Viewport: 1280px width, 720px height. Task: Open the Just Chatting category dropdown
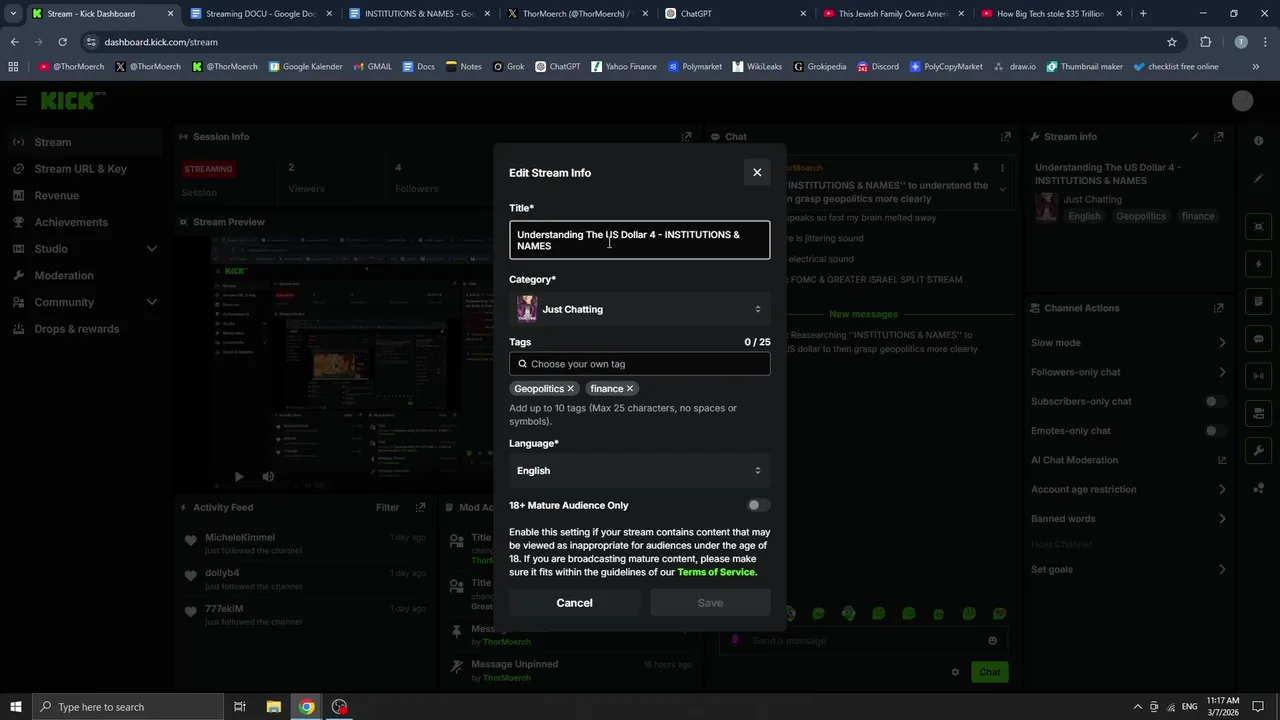pyautogui.click(x=640, y=309)
